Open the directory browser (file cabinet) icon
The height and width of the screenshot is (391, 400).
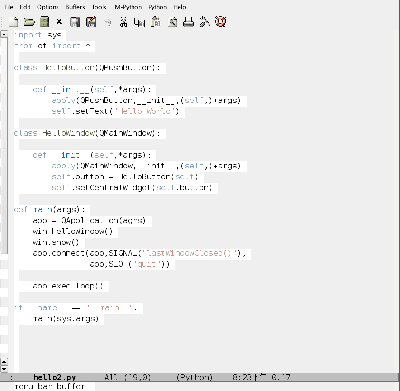click(44, 22)
